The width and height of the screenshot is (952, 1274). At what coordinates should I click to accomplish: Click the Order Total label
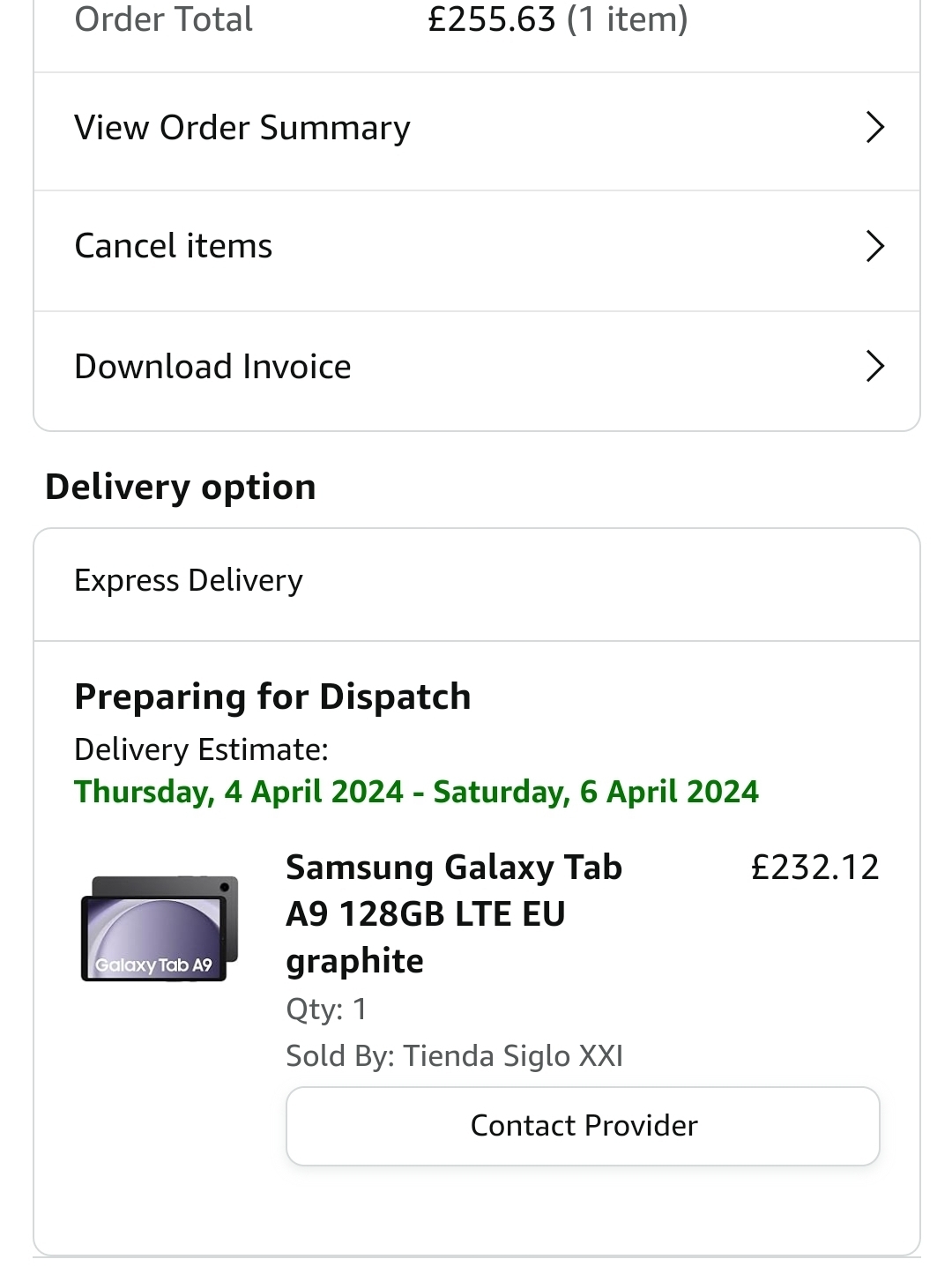pyautogui.click(x=164, y=19)
